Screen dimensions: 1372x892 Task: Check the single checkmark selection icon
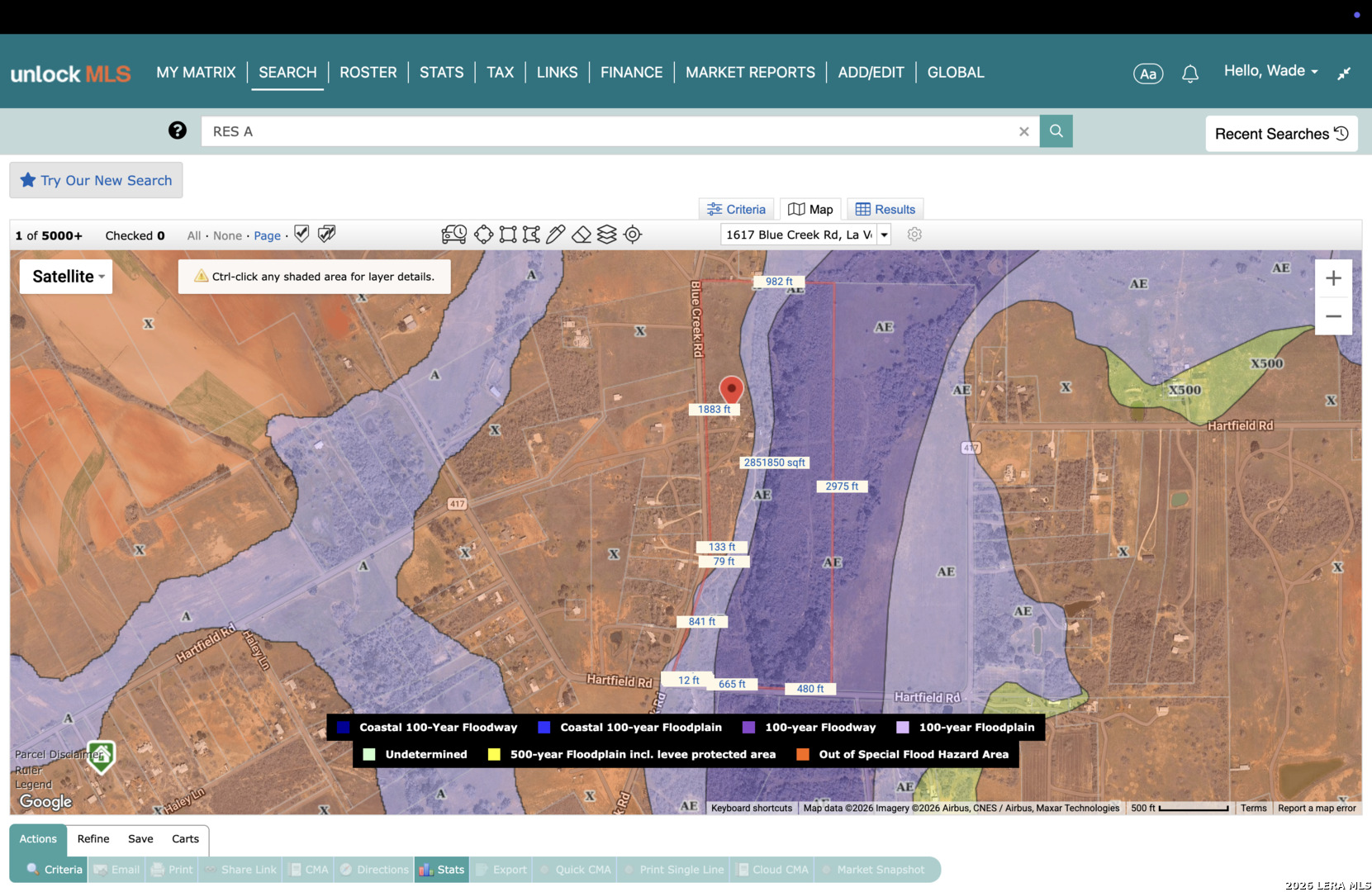pos(301,235)
